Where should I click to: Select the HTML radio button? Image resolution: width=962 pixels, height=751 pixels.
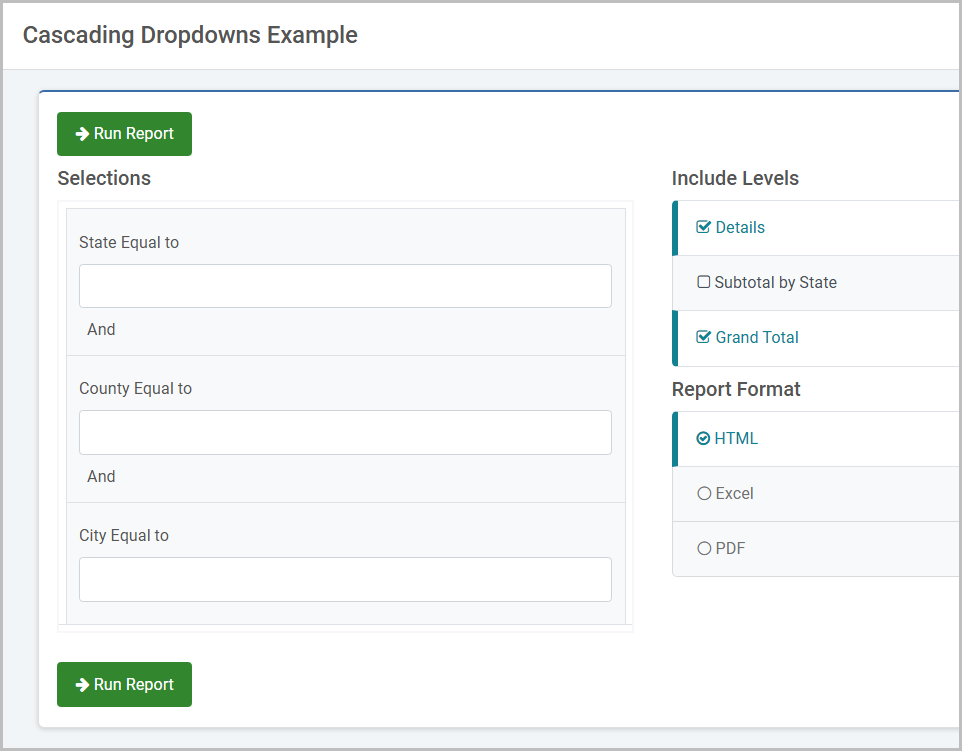pyautogui.click(x=703, y=438)
